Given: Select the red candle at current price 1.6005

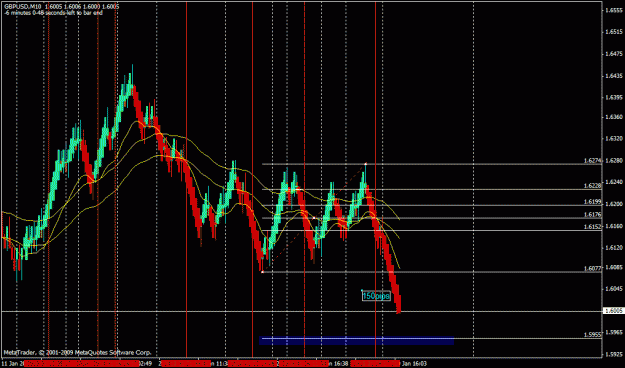Looking at the screenshot, I should tap(399, 304).
